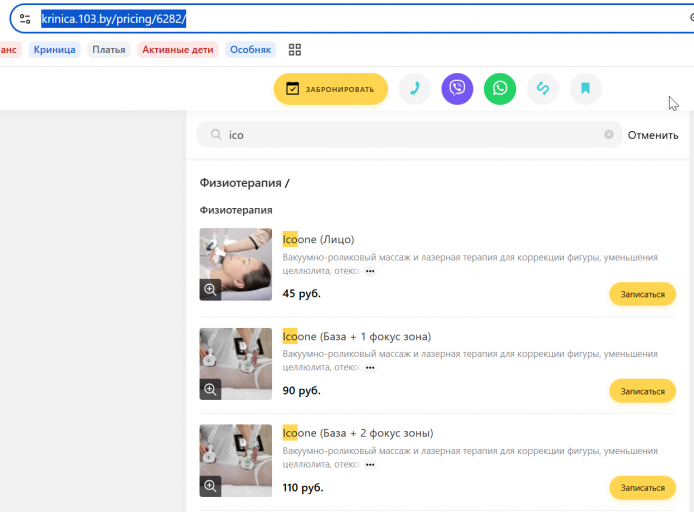Image resolution: width=694 pixels, height=512 pixels.
Task: Click the teal link icon
Action: (x=543, y=89)
